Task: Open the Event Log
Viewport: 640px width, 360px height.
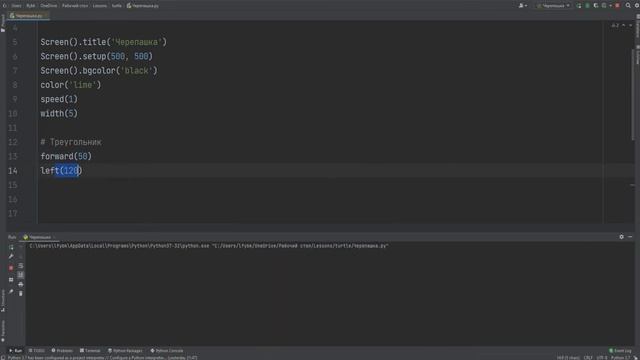Action: pyautogui.click(x=620, y=351)
